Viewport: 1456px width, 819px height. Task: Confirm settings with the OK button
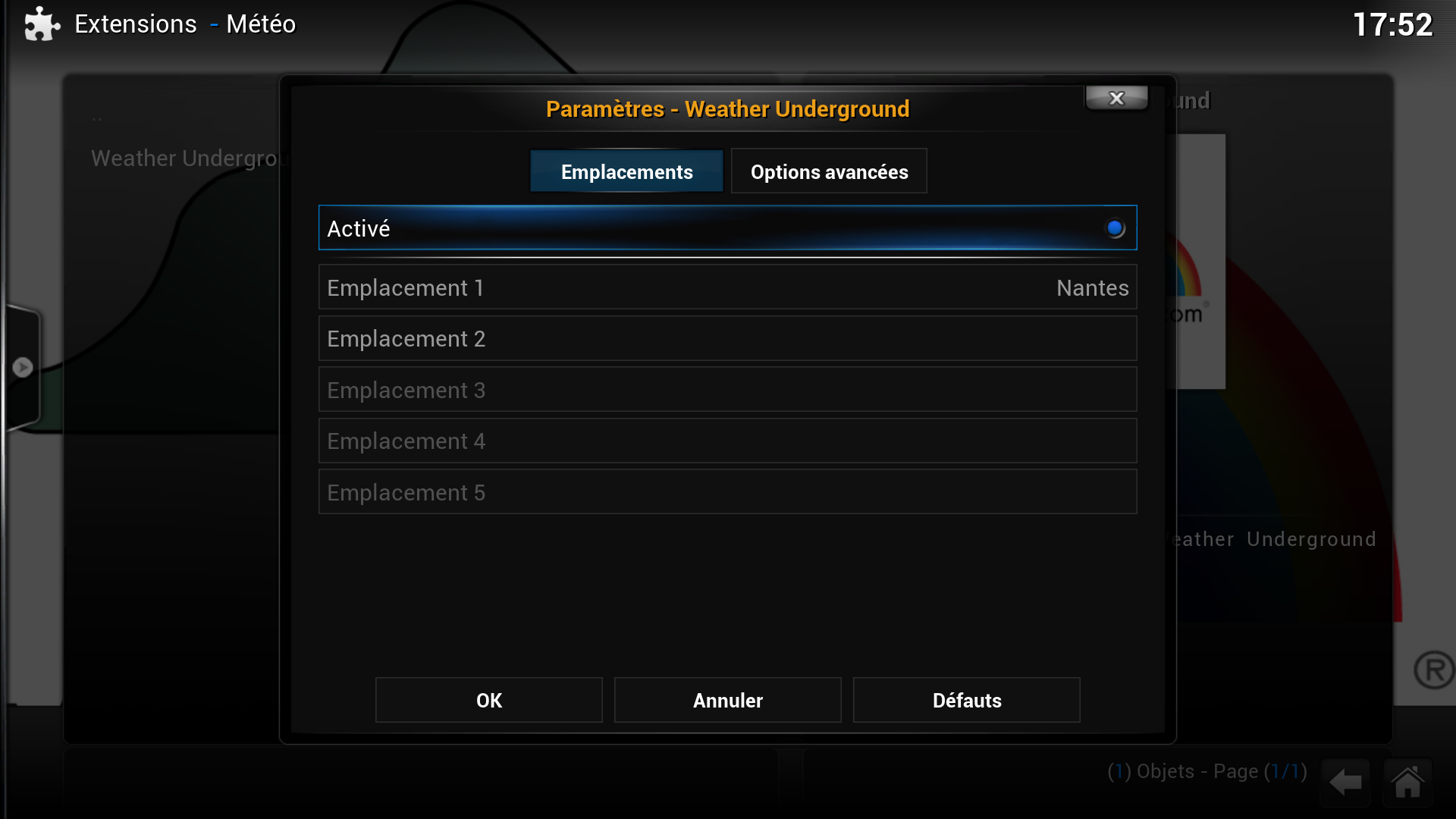(x=489, y=700)
